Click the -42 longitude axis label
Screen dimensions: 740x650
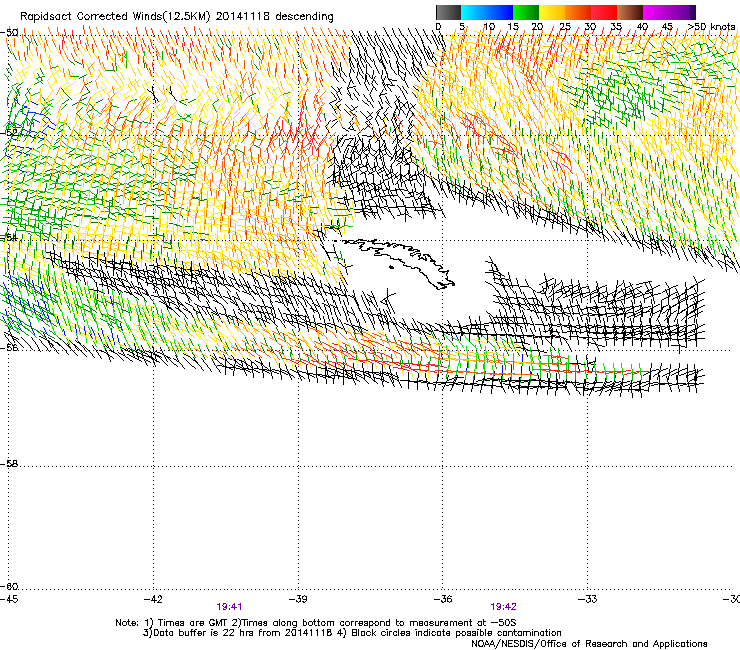pos(153,599)
